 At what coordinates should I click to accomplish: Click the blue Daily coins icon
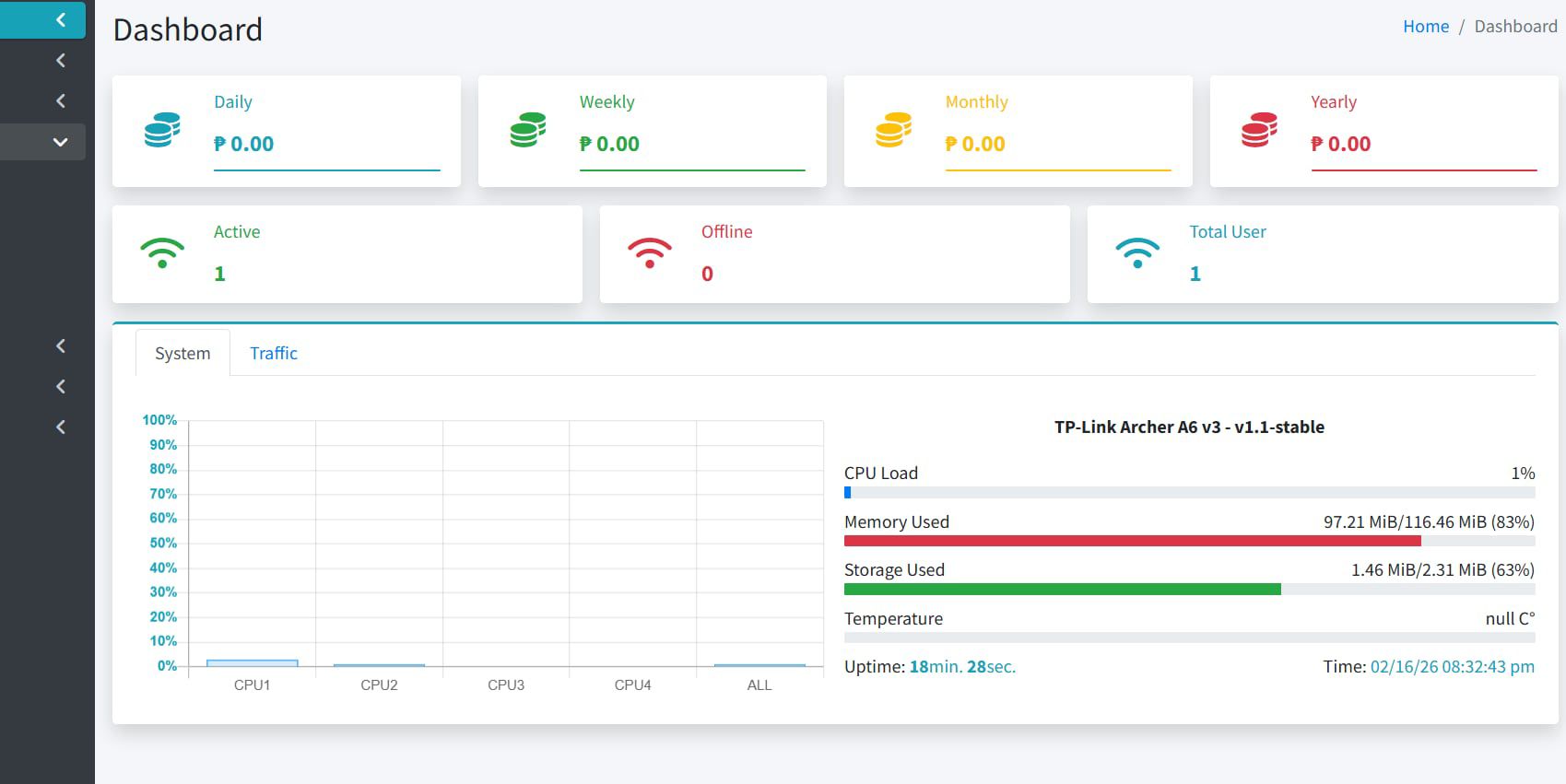pos(162,130)
